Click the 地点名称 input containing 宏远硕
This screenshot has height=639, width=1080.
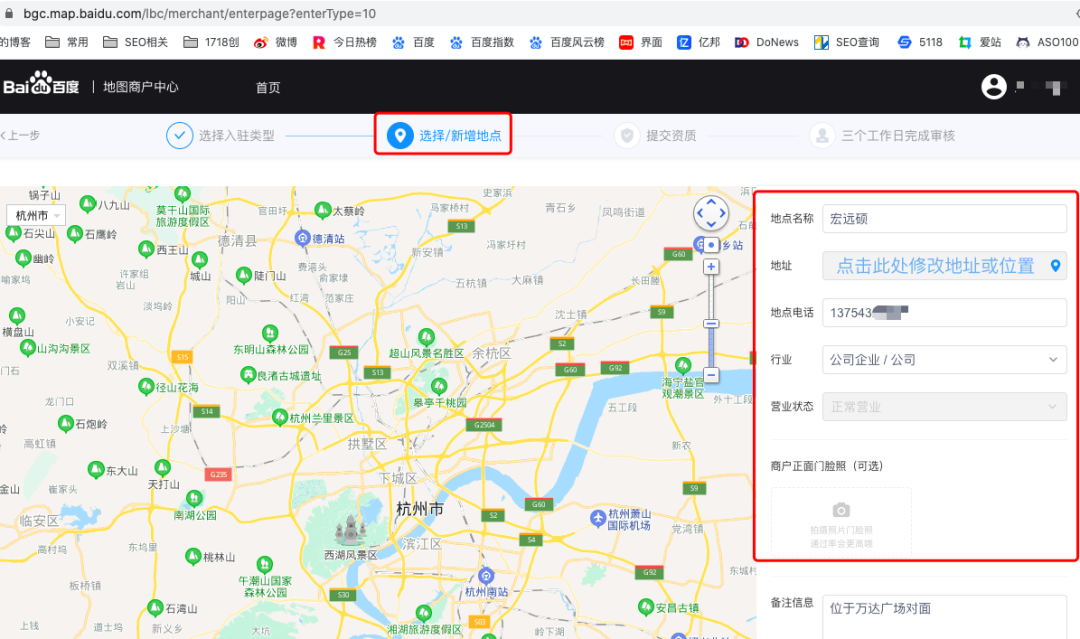(943, 218)
